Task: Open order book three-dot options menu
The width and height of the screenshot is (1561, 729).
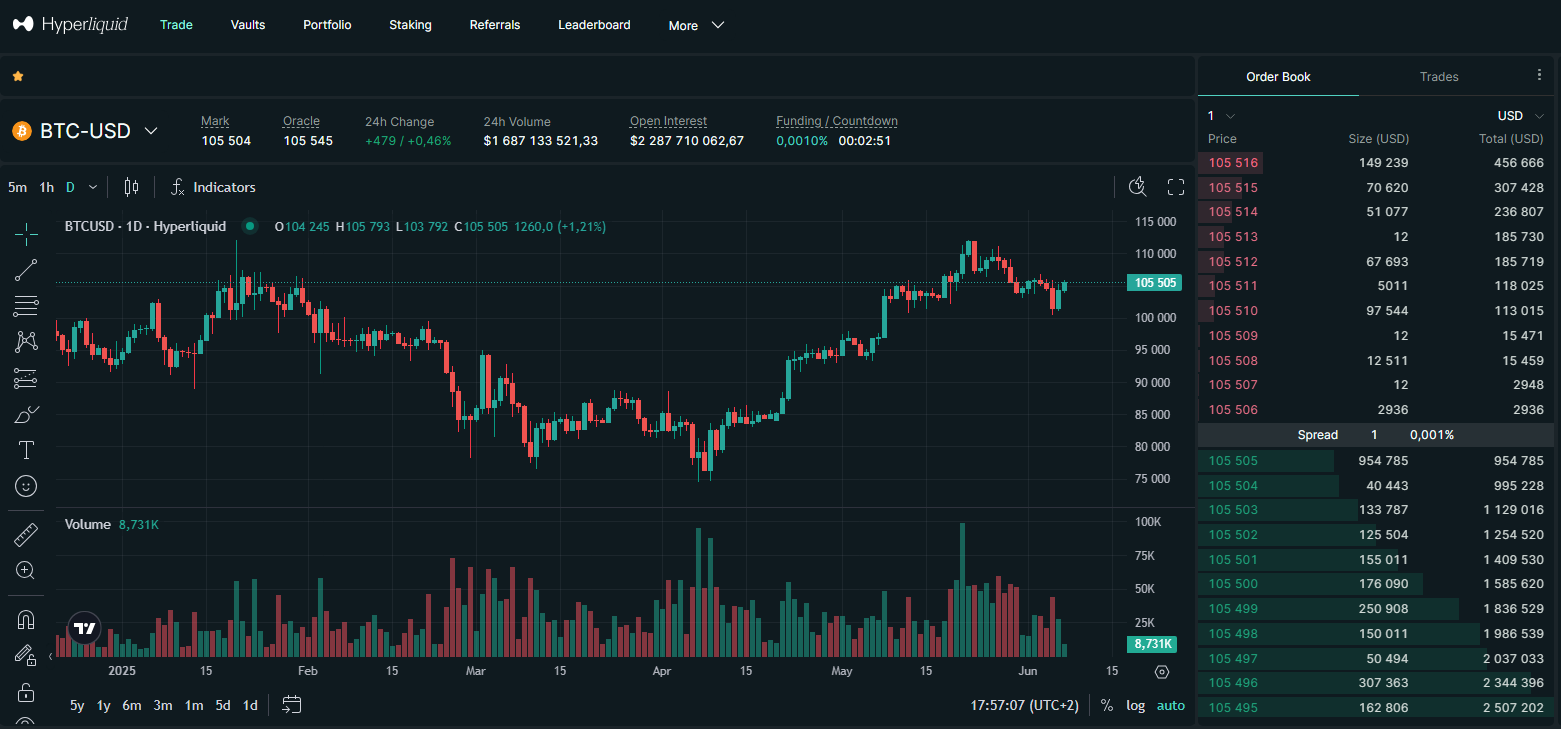Action: pos(1539,75)
